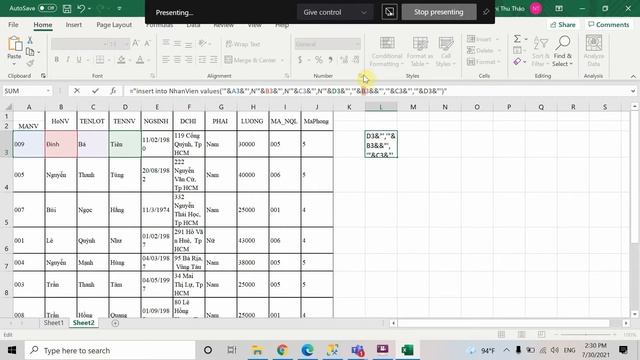Screen dimensions: 640x360
Task: Click the Share button
Action: [562, 24]
